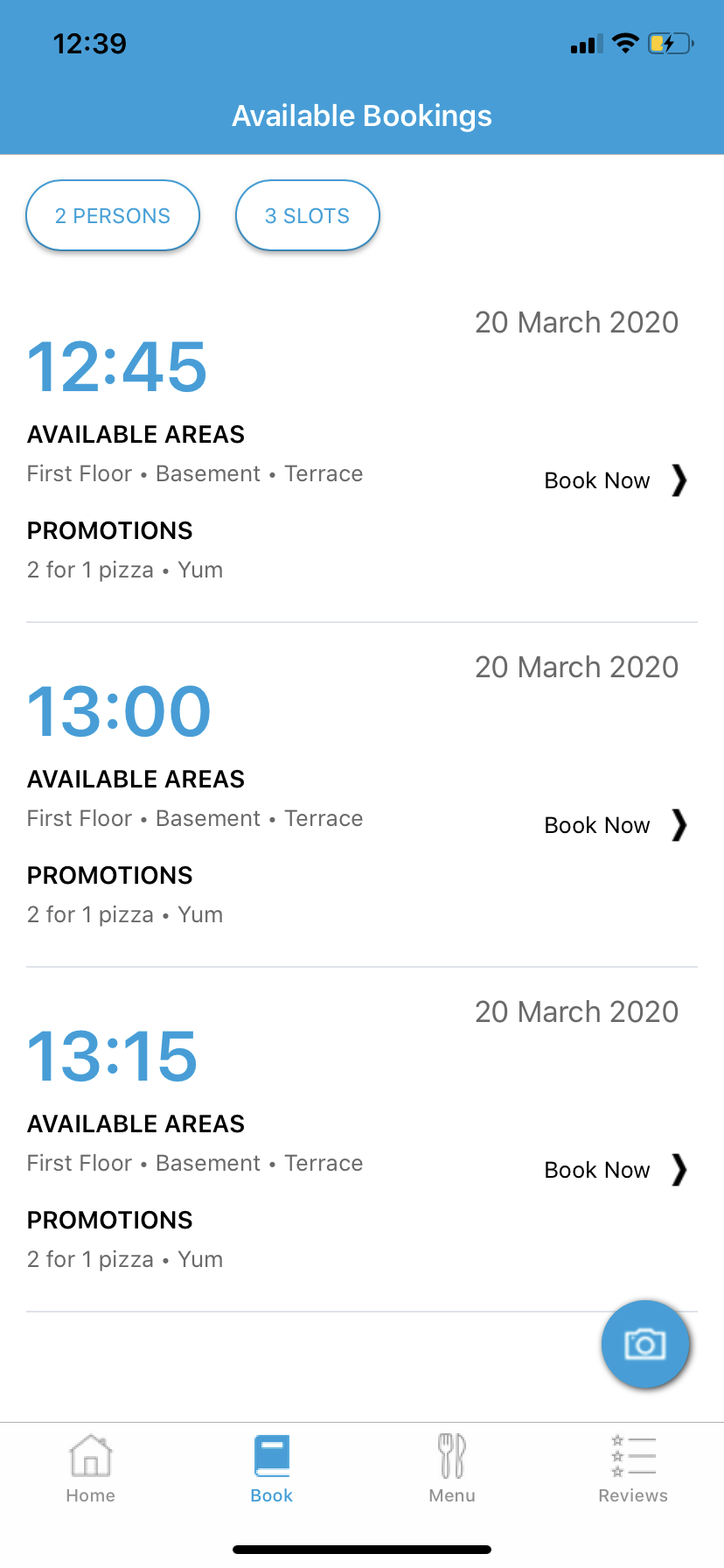Open the Home tab house icon

point(91,1456)
